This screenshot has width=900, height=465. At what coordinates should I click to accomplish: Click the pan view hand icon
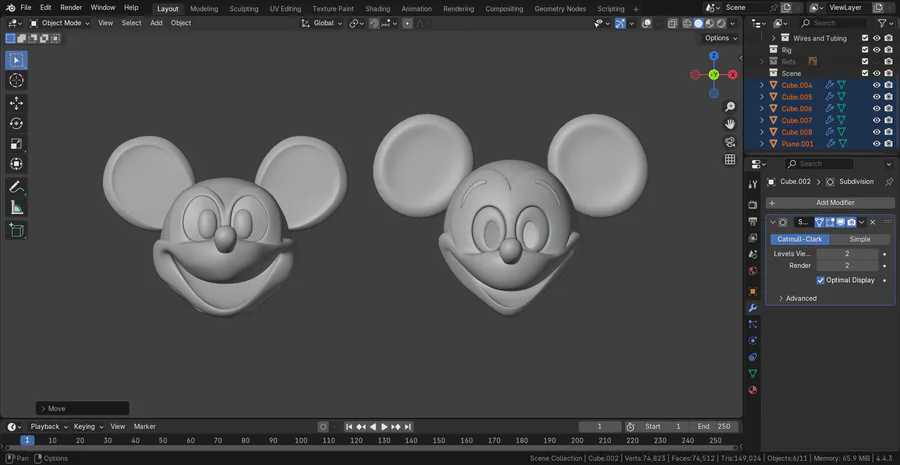tap(730, 124)
